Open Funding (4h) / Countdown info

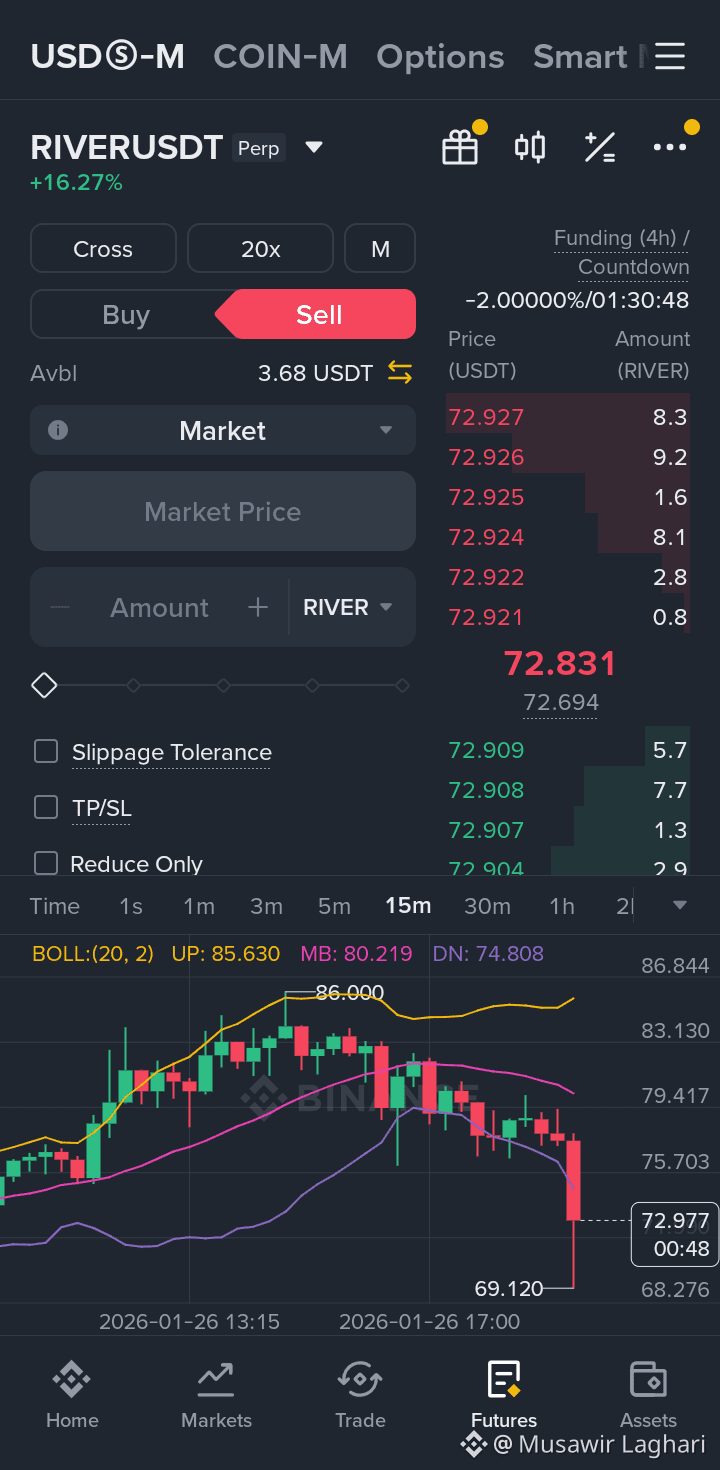[x=621, y=252]
